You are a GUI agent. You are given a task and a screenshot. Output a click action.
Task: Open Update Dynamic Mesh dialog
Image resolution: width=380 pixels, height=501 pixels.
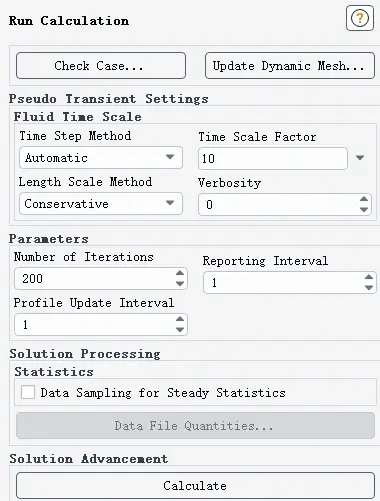(x=290, y=65)
